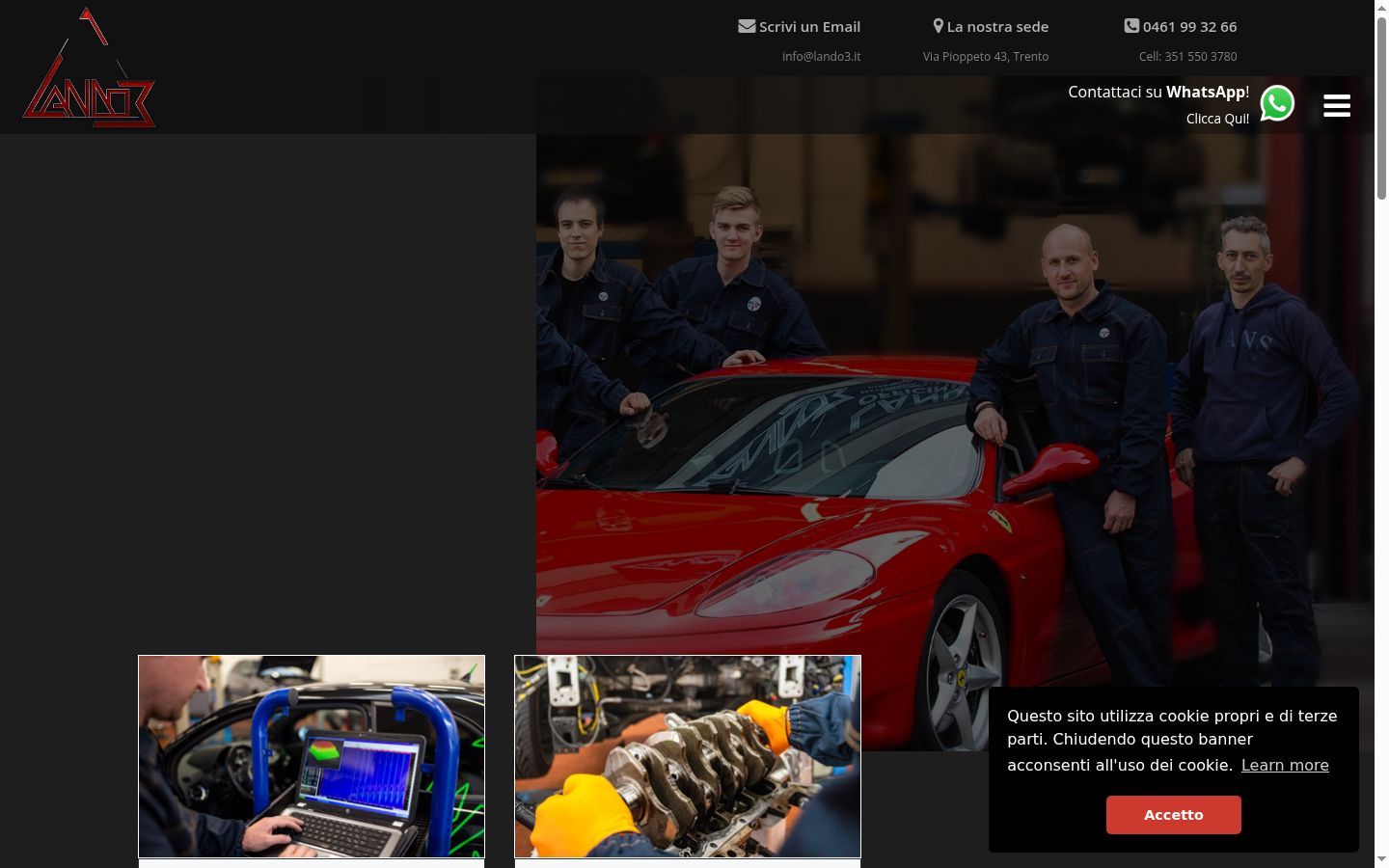Viewport: 1389px width, 868px height.
Task: Click the Cell: 351 550 3780 number
Action: click(x=1187, y=57)
